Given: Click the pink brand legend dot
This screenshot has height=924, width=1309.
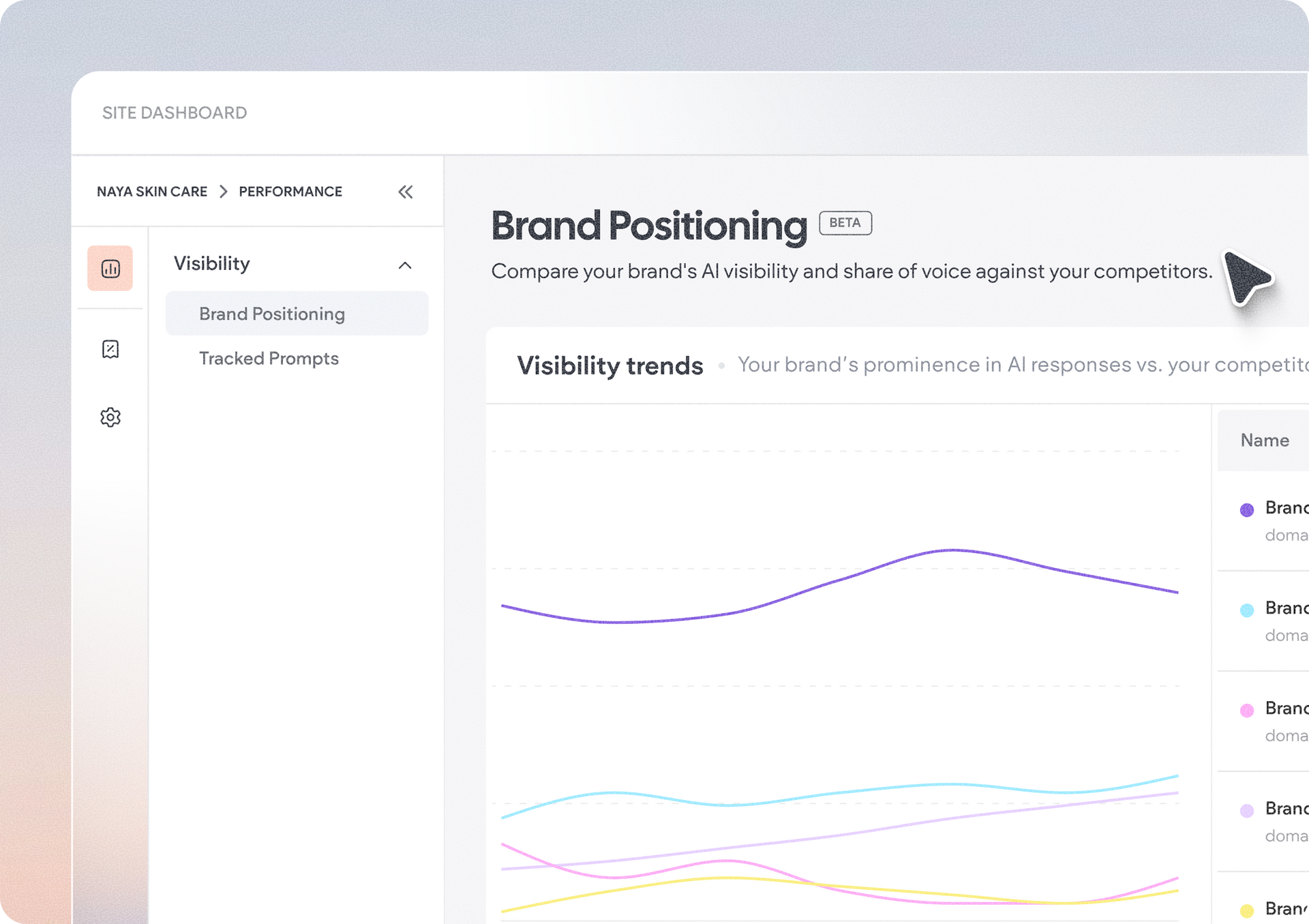Looking at the screenshot, I should click(x=1247, y=711).
